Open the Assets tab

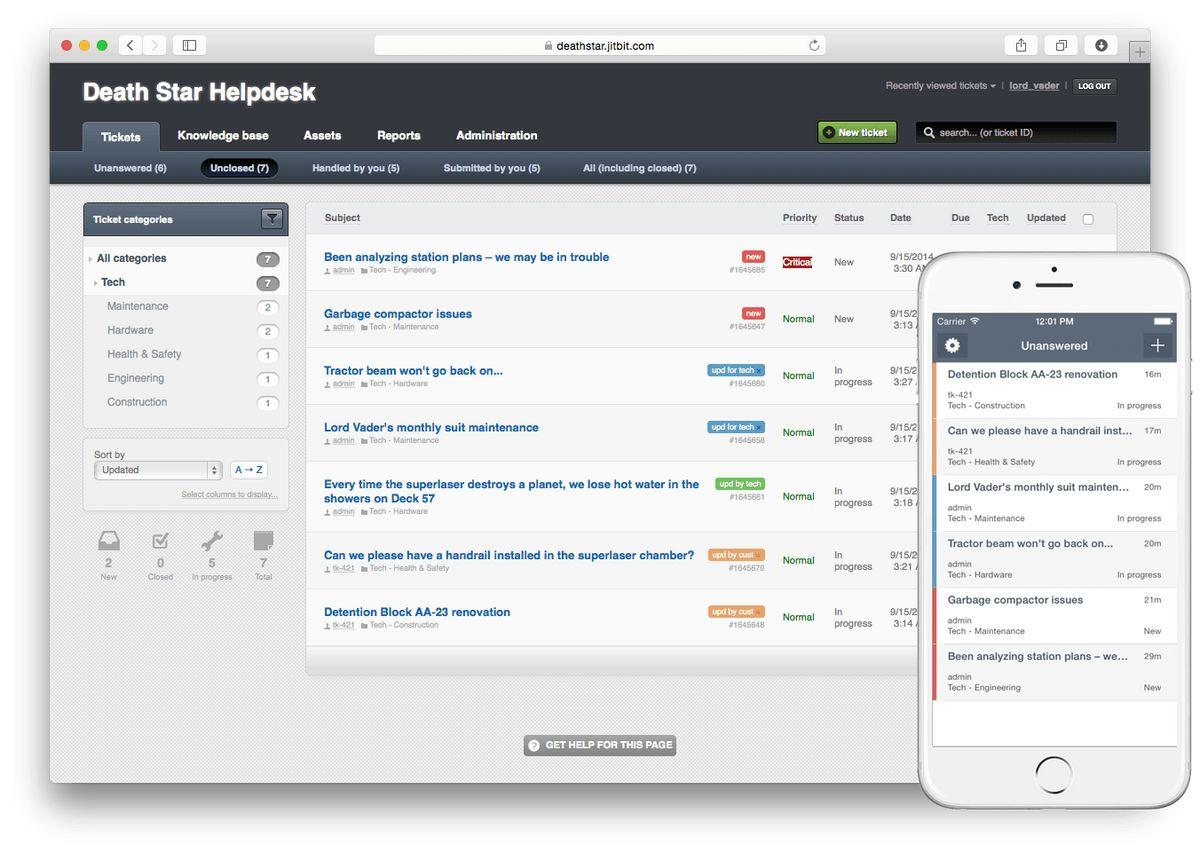(x=322, y=135)
